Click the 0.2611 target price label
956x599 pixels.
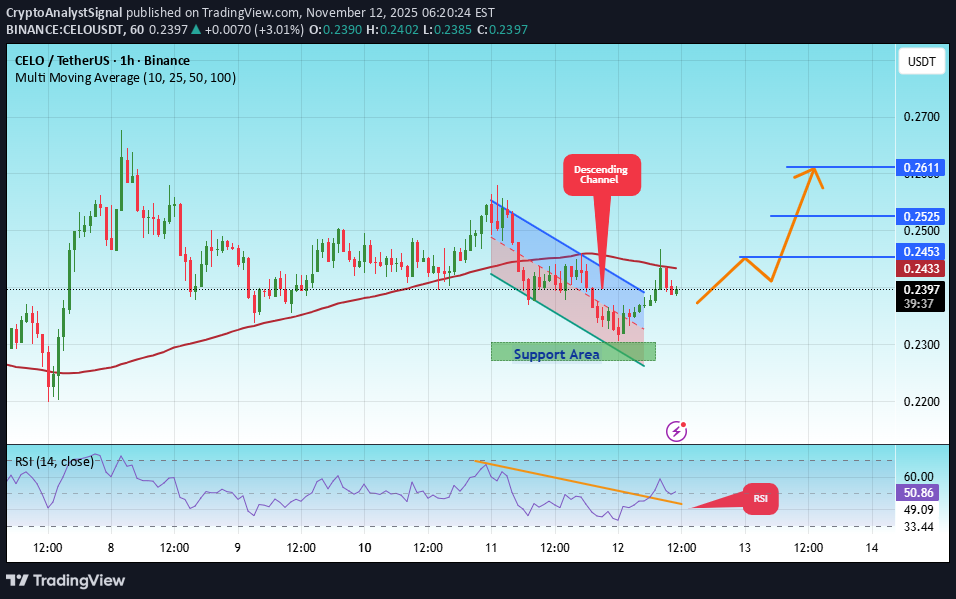point(921,167)
